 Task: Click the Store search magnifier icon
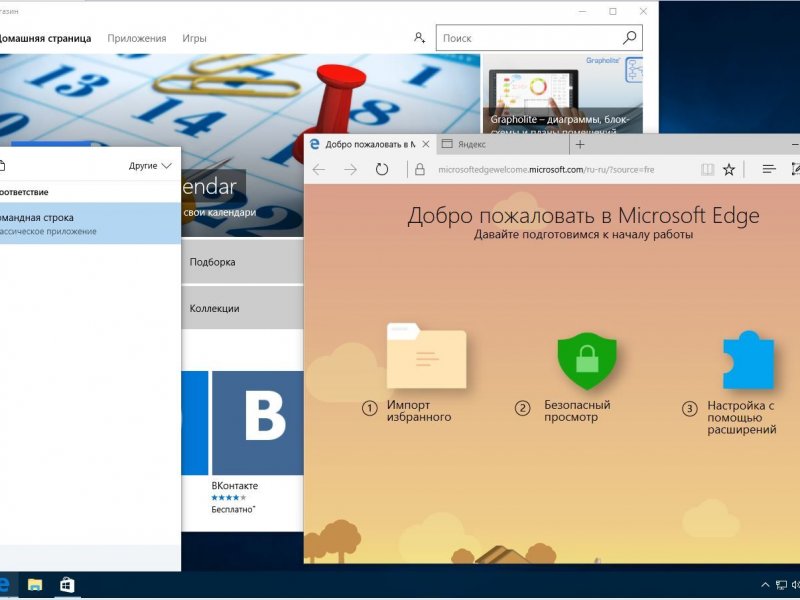tap(630, 38)
